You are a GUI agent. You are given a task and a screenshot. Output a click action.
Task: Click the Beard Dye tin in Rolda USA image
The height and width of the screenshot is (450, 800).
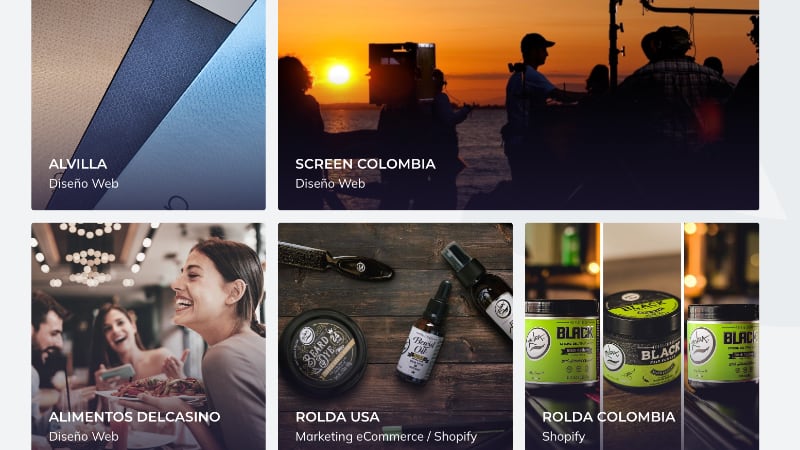tap(323, 351)
